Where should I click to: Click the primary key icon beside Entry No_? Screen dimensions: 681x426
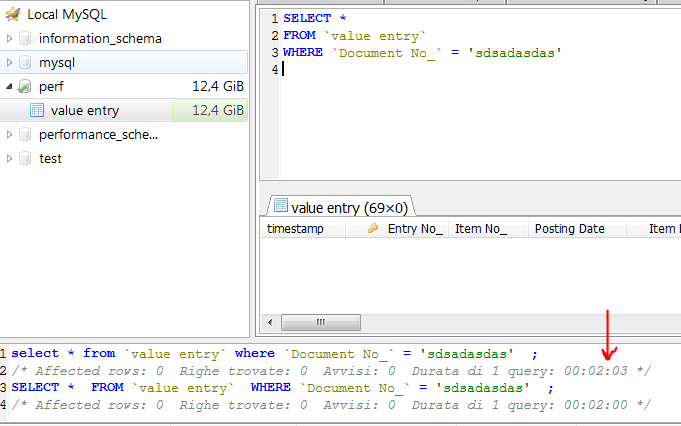point(373,229)
